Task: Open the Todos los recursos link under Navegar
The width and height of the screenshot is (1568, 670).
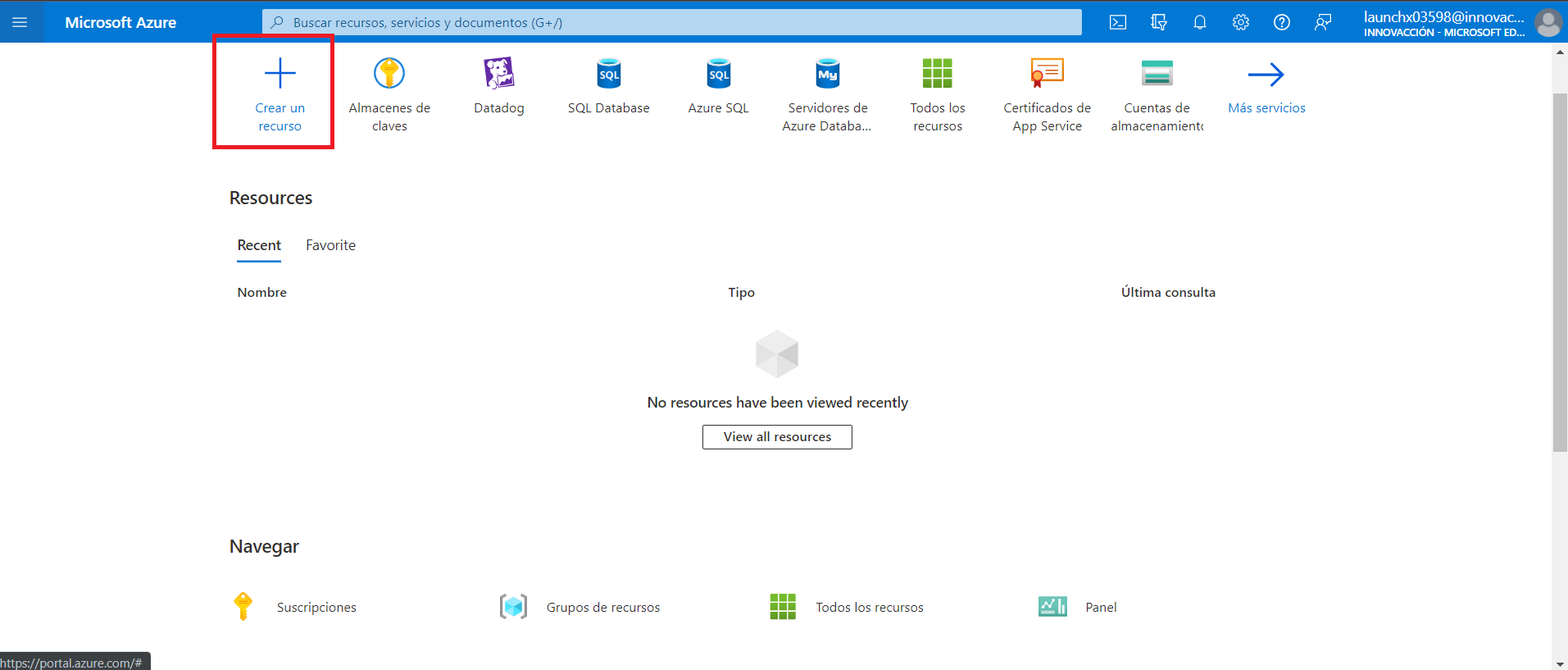Action: [870, 608]
